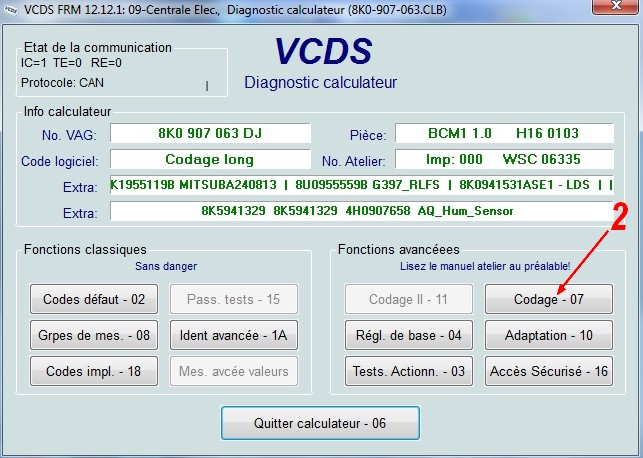
Task: Click Régl. de base - 04 button
Action: pos(408,335)
